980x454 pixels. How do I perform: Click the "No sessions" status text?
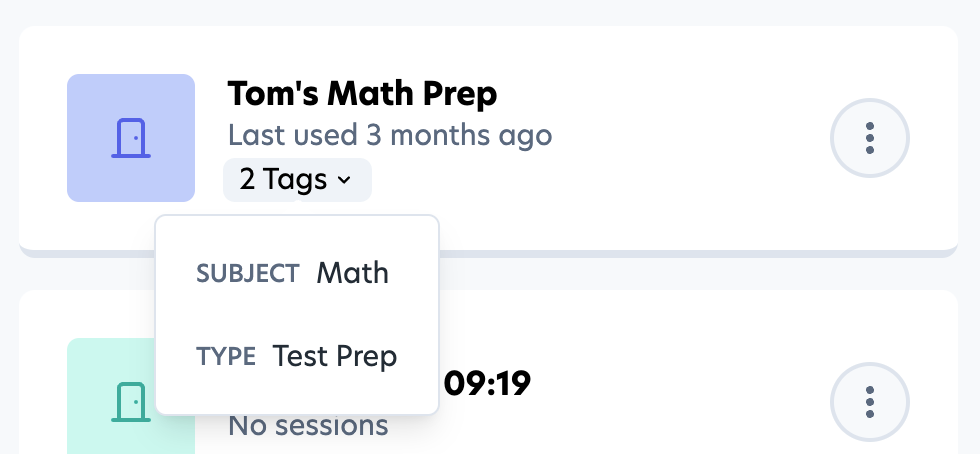(308, 426)
